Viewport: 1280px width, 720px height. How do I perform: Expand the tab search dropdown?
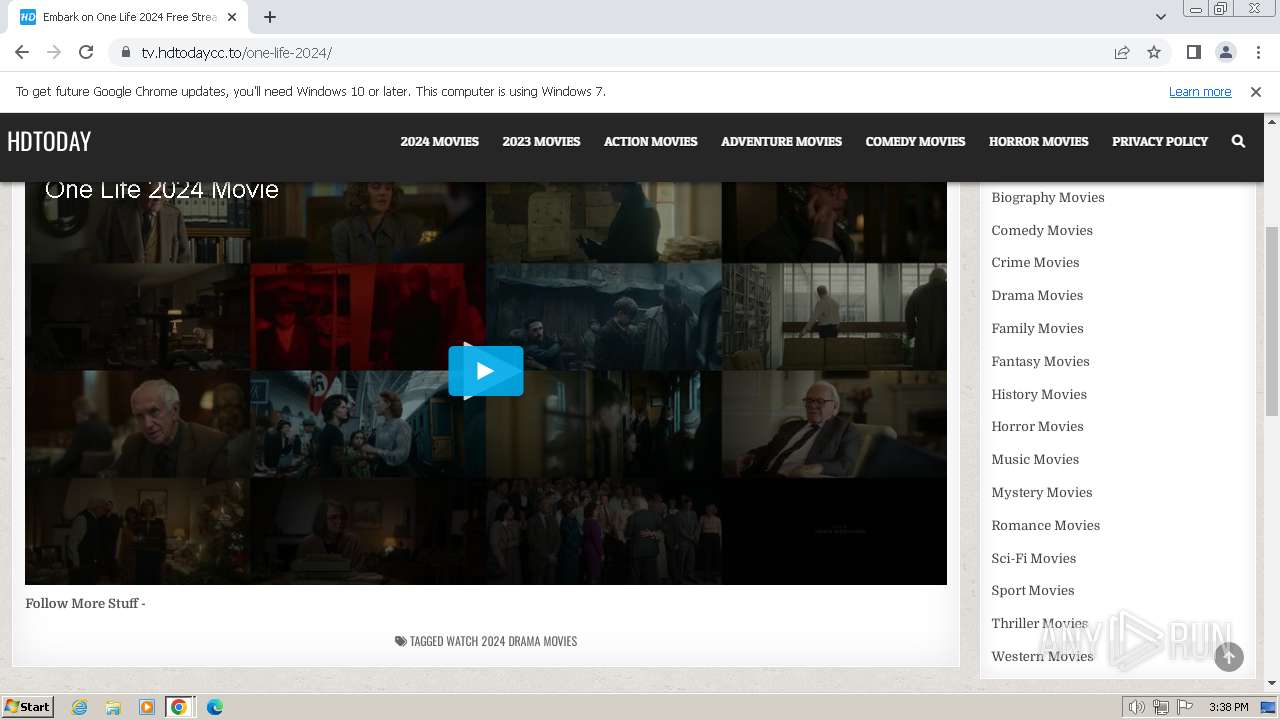pyautogui.click(x=1161, y=17)
